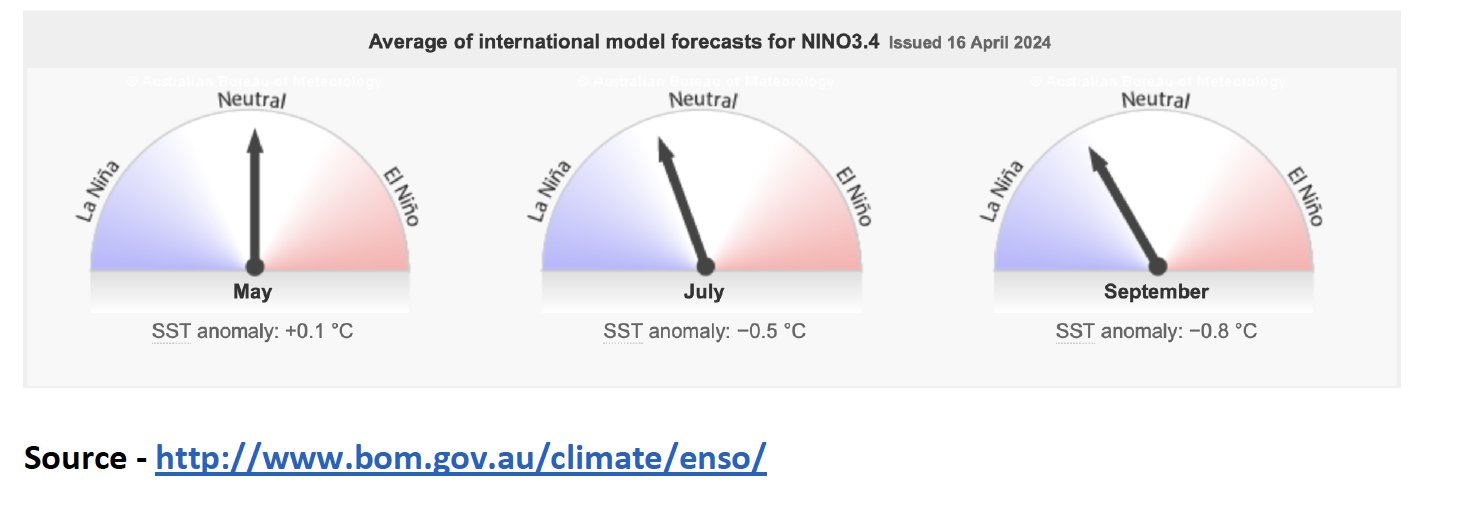Click the July dial arrowhead
Image resolution: width=1462 pixels, height=514 pixels.
point(663,149)
